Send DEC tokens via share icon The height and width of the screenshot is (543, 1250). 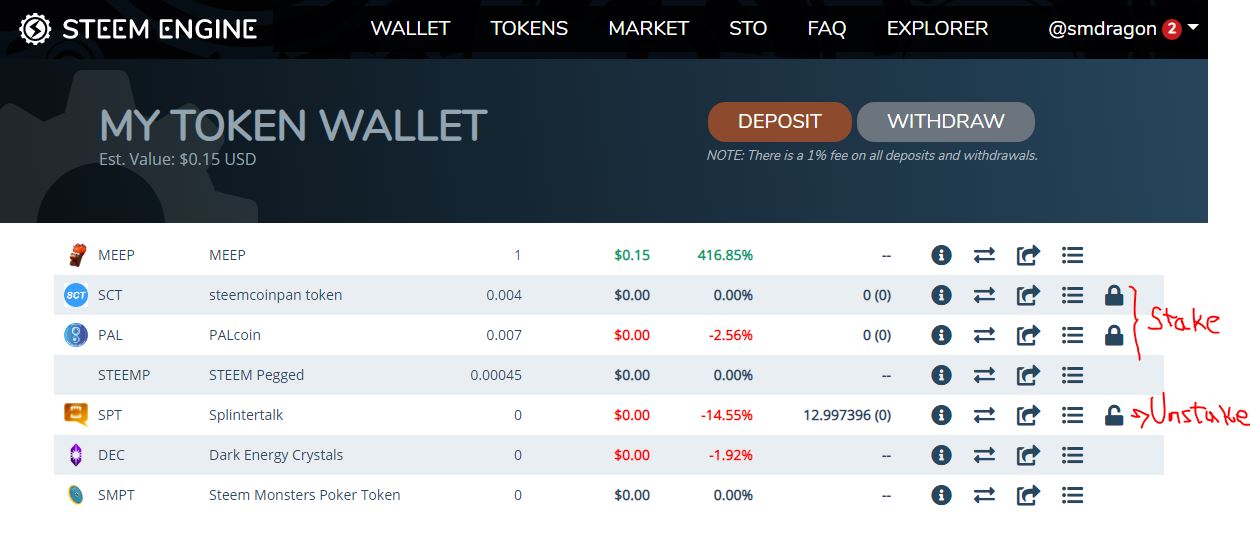[1028, 455]
